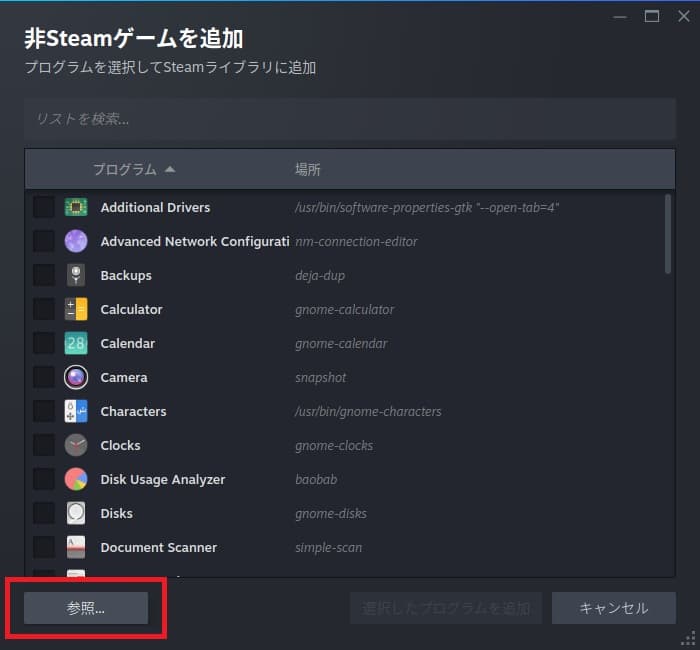Click the キャンセル button
The image size is (700, 650).
(614, 608)
